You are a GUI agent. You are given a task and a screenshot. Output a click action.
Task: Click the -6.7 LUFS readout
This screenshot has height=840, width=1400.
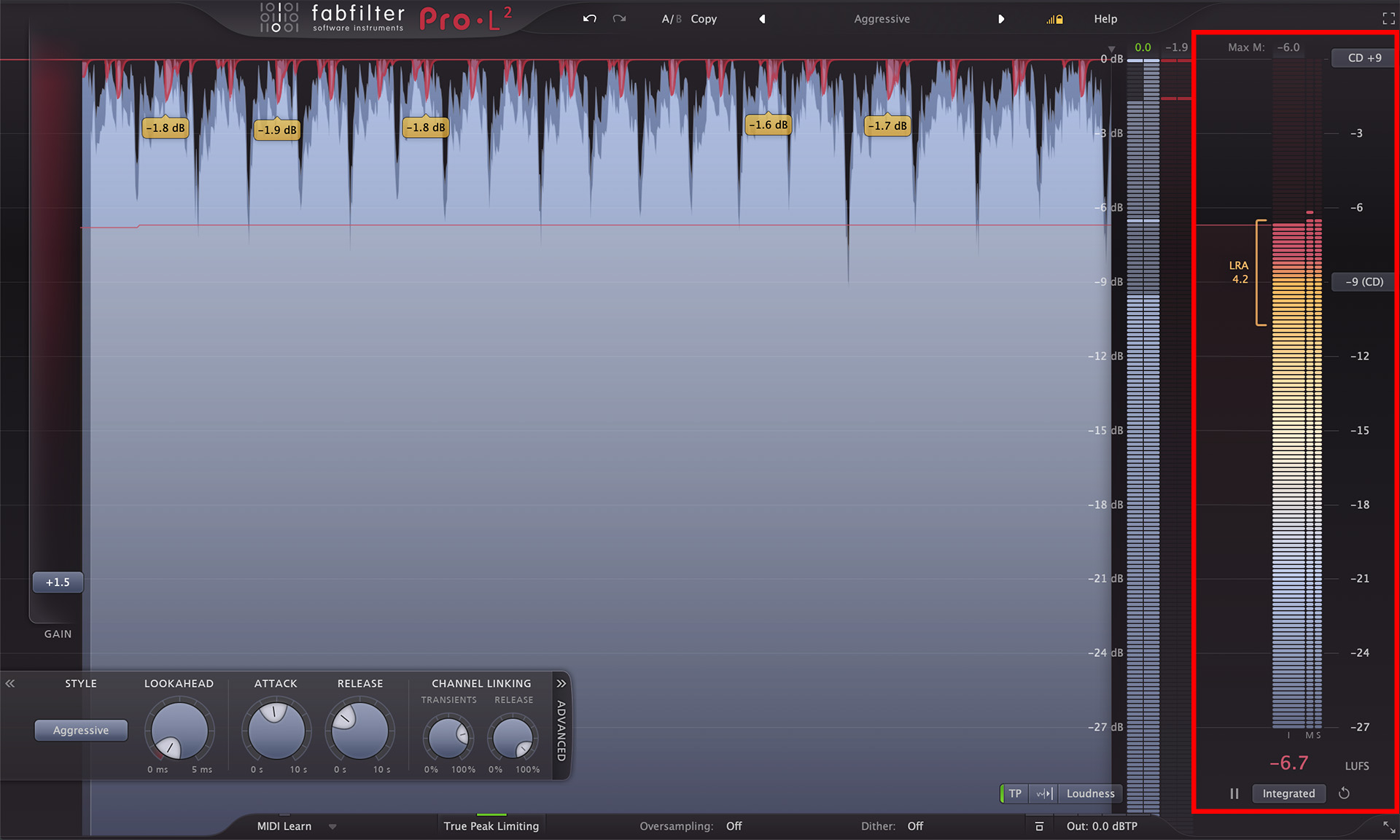tap(1288, 763)
